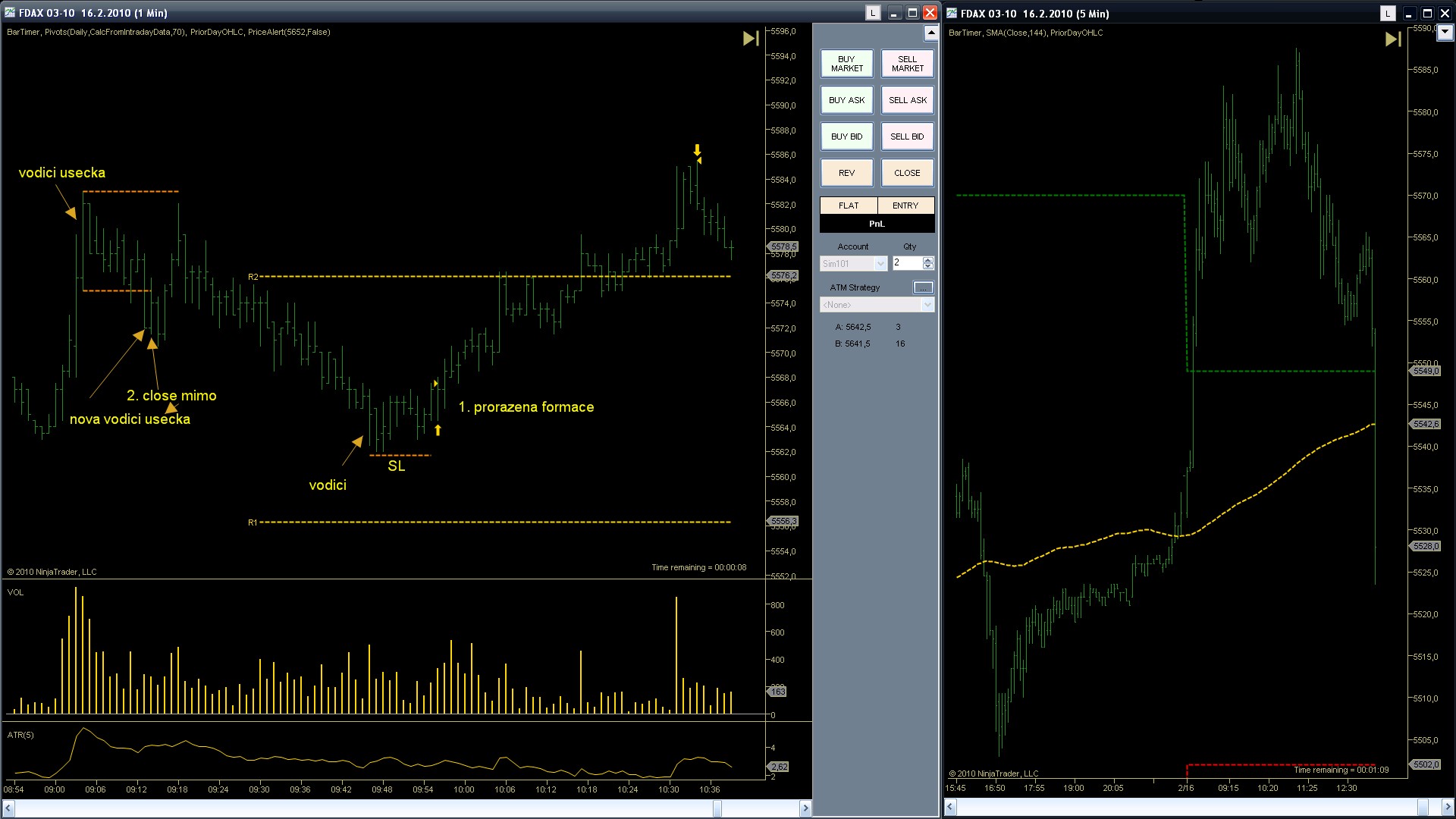Open the Account Sim101 dropdown
1456x819 pixels.
coord(880,264)
